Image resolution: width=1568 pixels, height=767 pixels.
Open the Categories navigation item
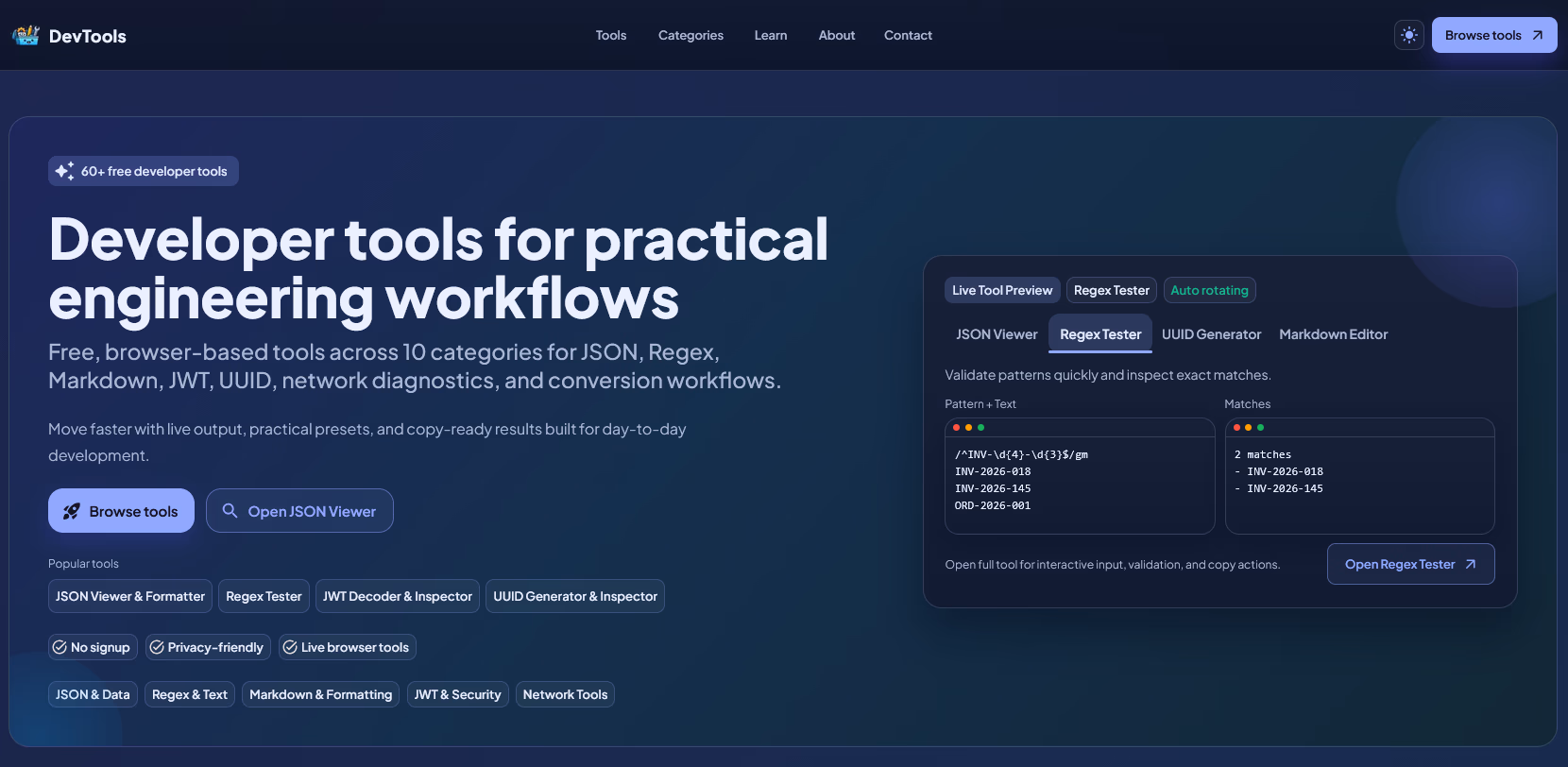coord(690,36)
